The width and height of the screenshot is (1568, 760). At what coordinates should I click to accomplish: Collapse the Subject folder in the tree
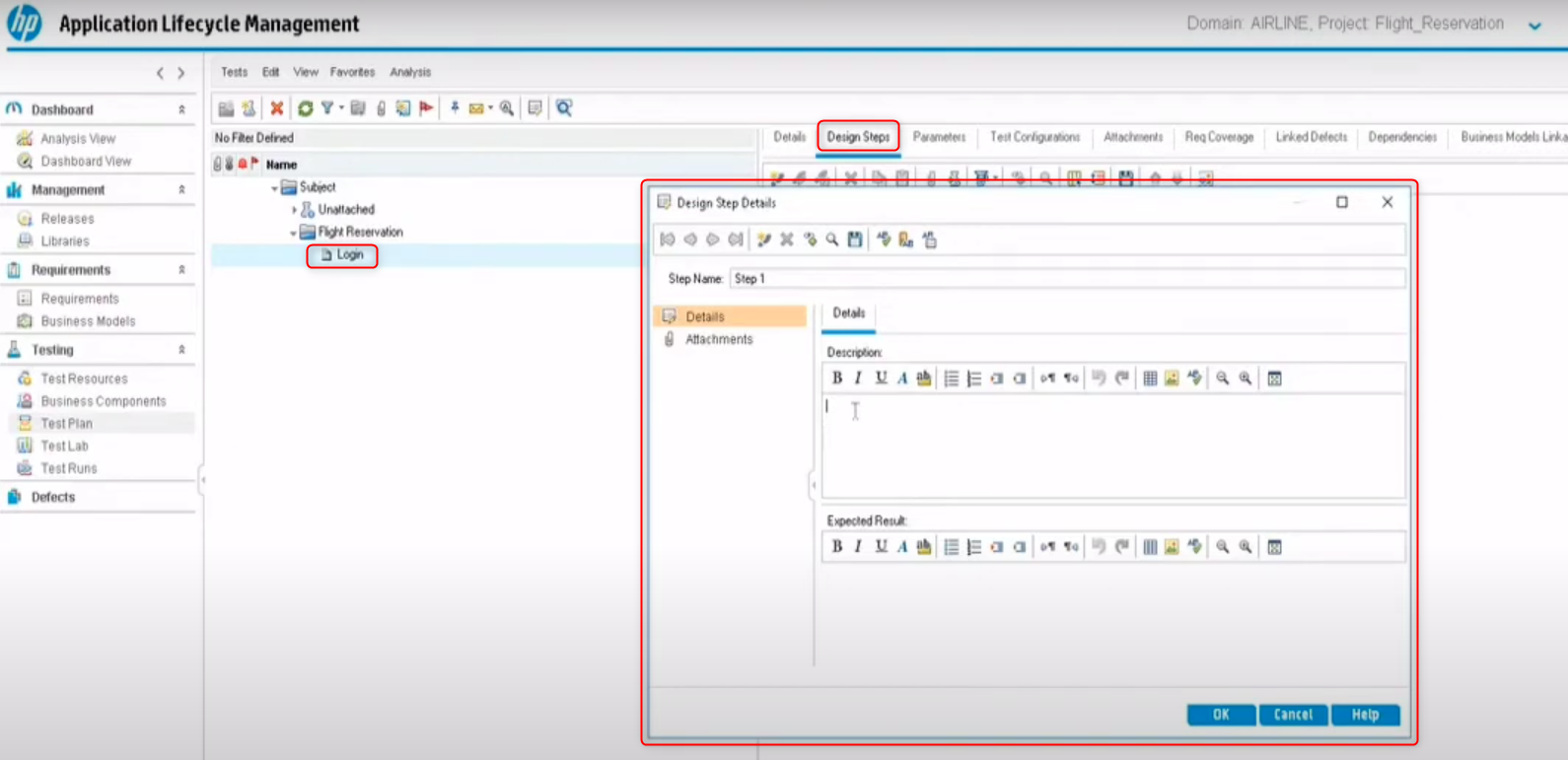(274, 187)
